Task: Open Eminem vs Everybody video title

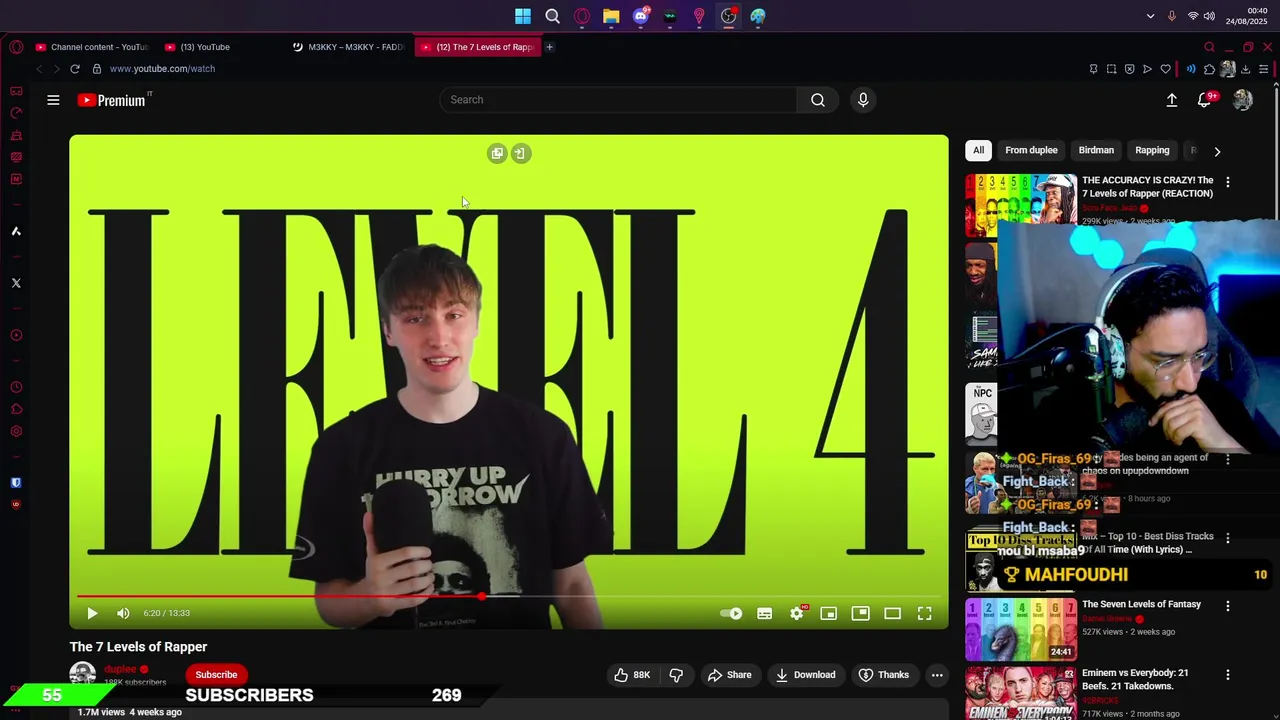Action: pyautogui.click(x=1135, y=679)
